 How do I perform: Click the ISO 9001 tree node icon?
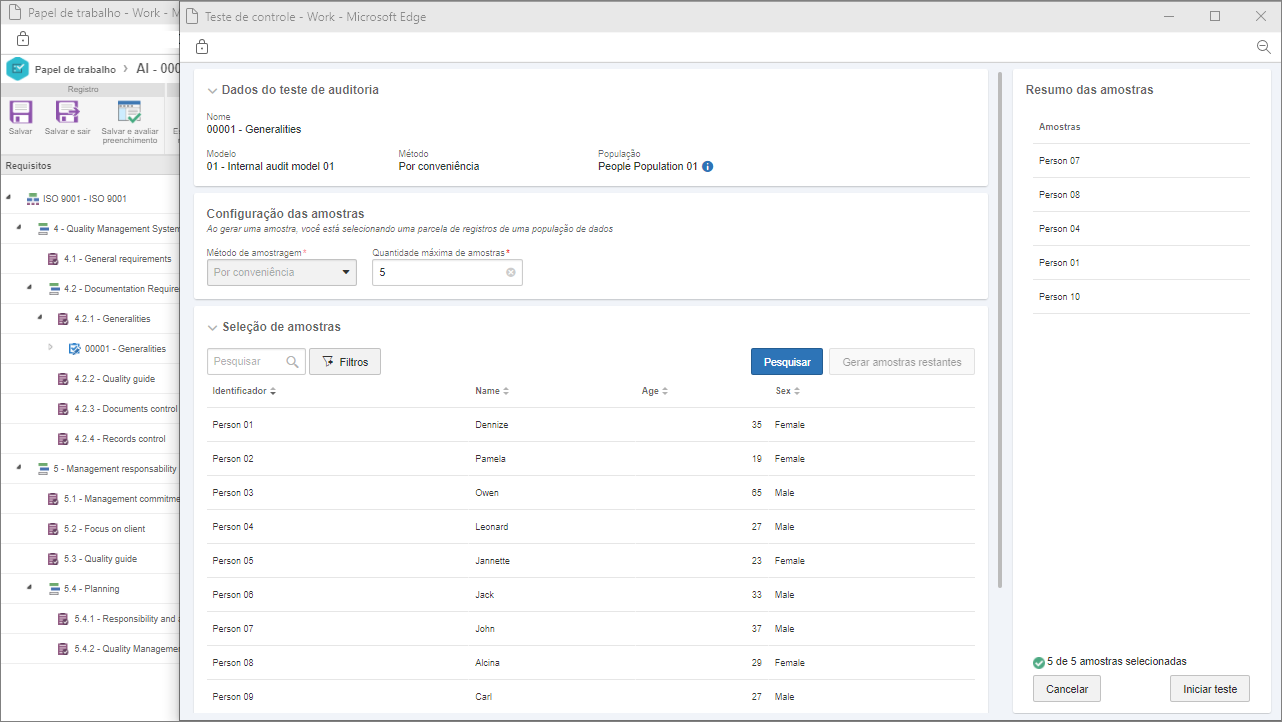pyautogui.click(x=32, y=199)
